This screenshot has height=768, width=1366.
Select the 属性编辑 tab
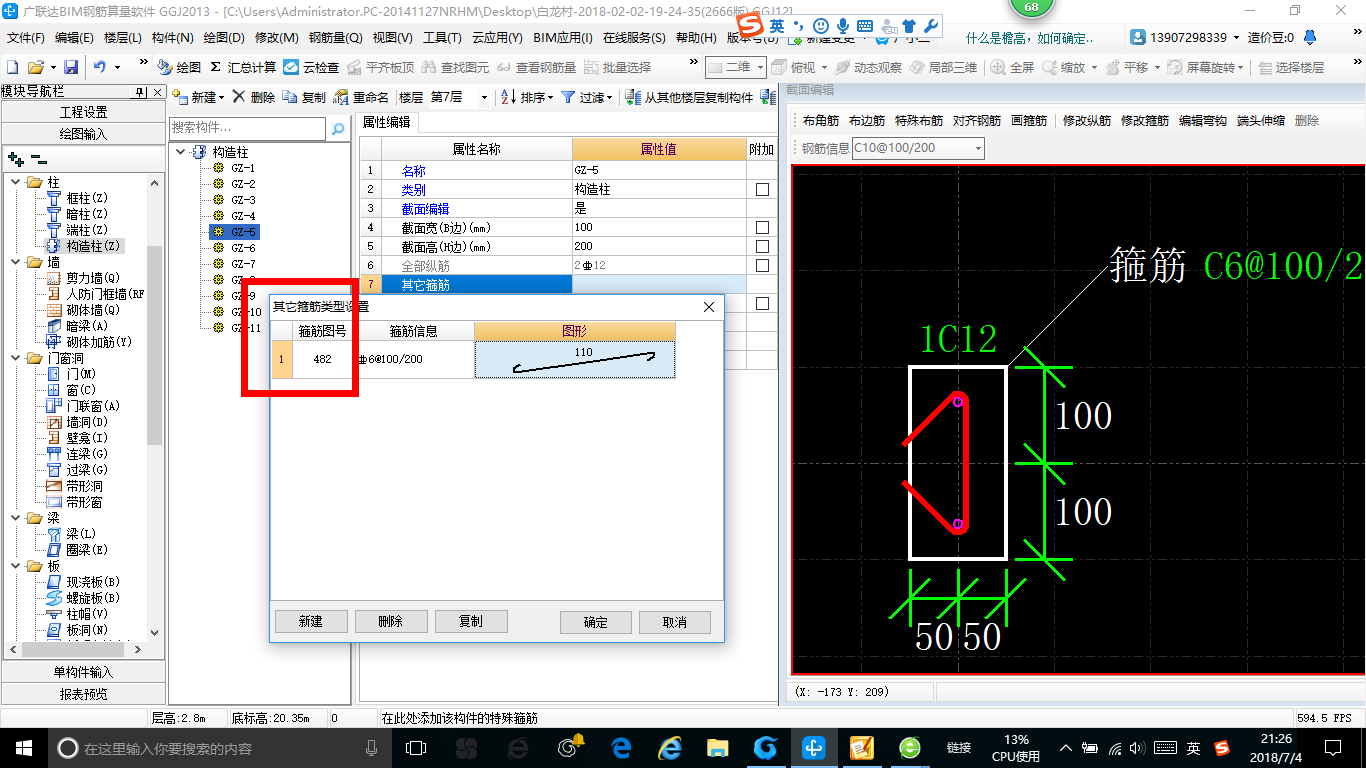coord(386,122)
